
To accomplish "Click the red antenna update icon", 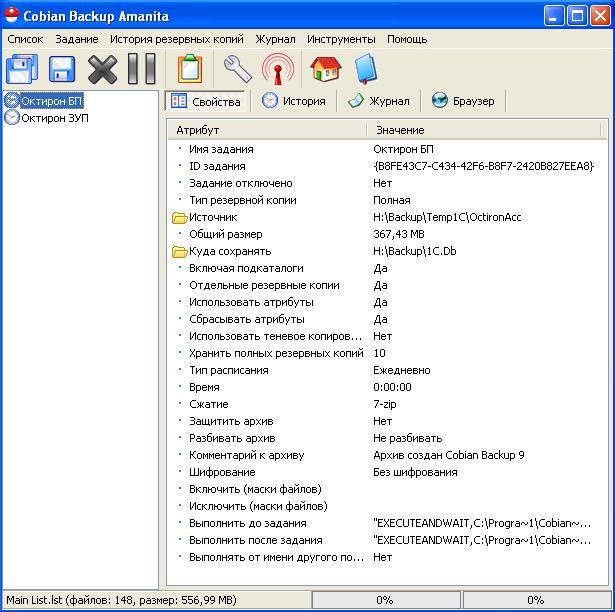I will (x=278, y=69).
